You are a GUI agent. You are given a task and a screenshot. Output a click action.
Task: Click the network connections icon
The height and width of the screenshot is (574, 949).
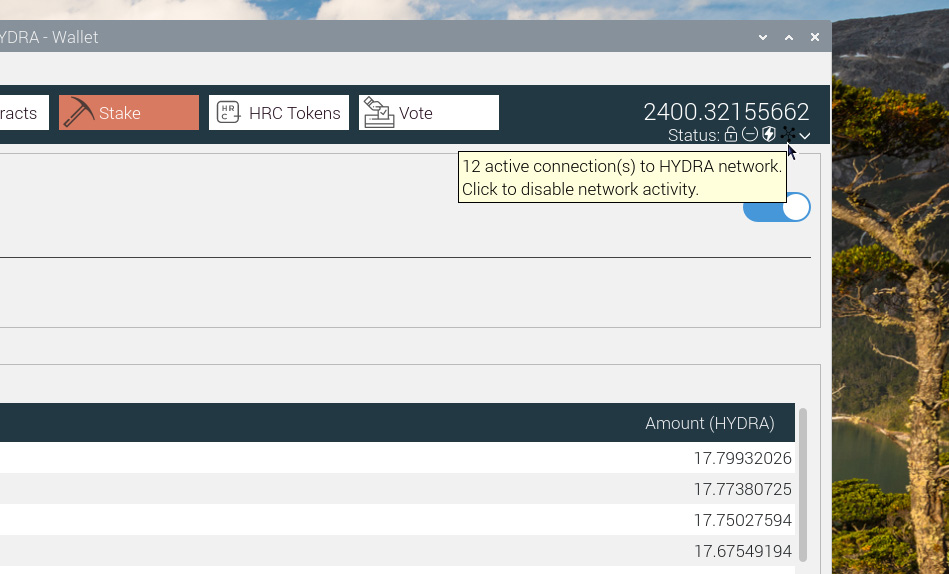point(788,135)
